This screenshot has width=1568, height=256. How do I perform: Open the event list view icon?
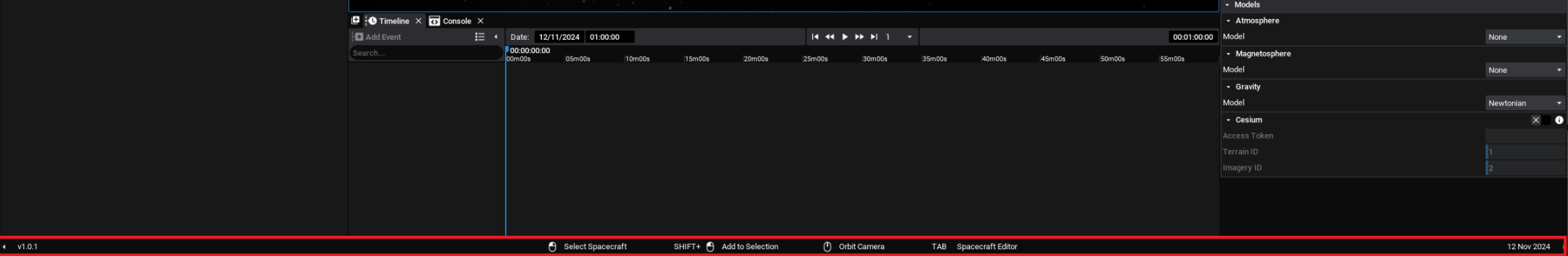click(x=480, y=37)
